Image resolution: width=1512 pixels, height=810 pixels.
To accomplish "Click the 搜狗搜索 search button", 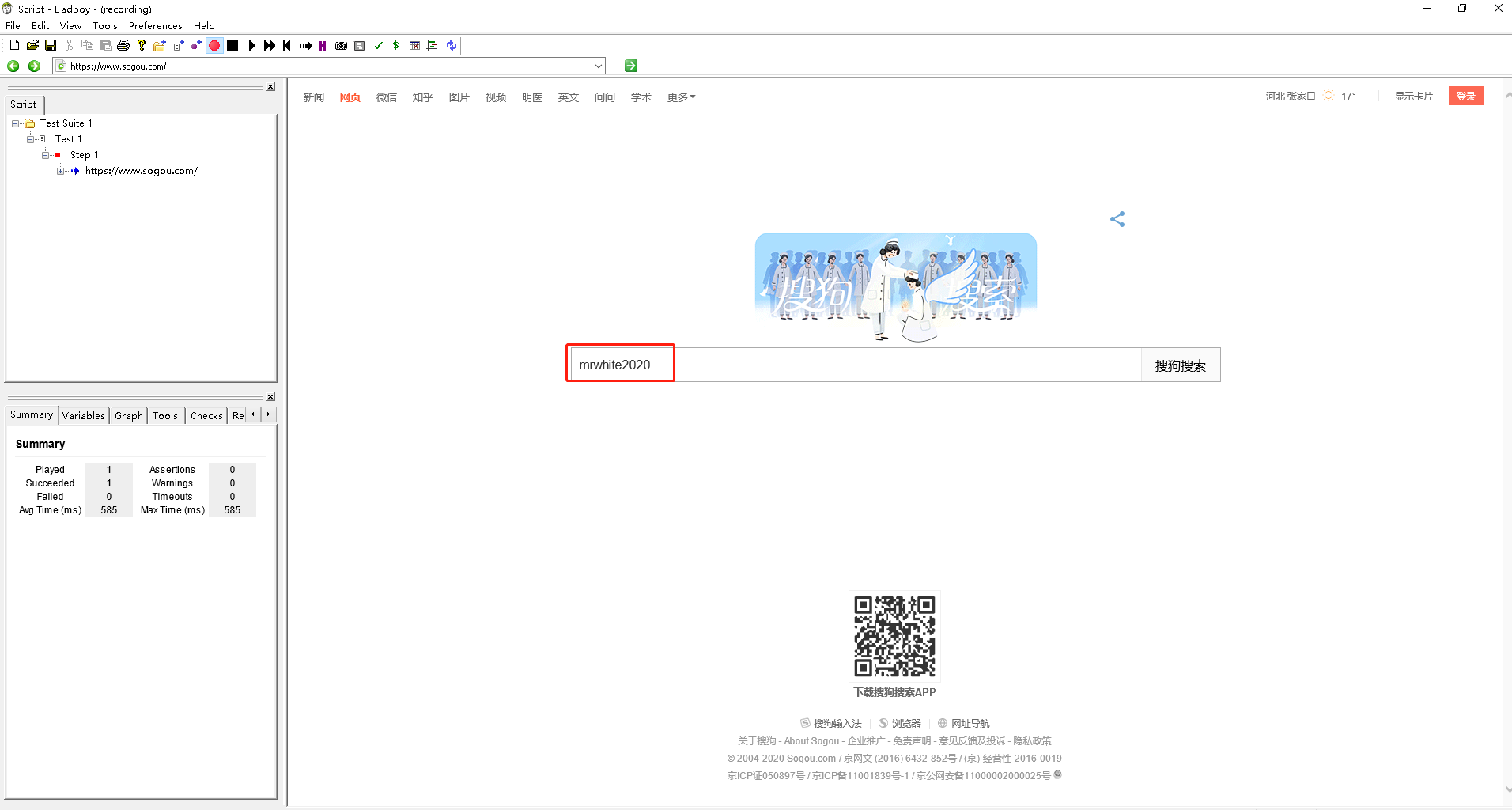I will (1181, 365).
